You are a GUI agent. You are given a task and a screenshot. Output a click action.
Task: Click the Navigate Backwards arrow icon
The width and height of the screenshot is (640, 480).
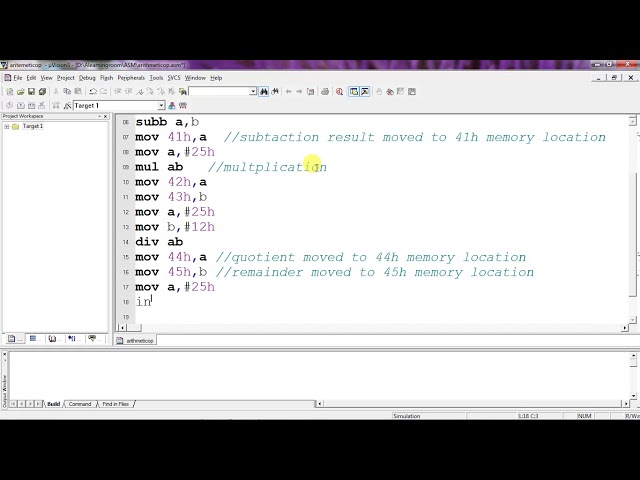[x=289, y=91]
